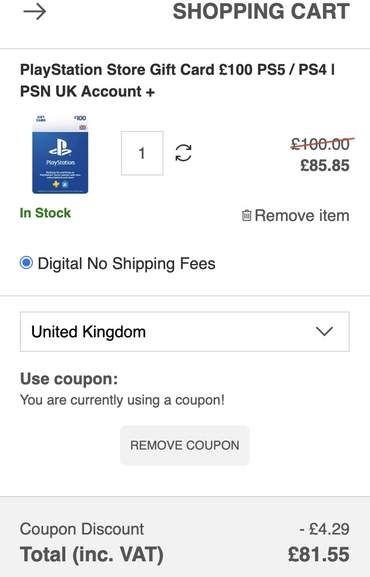
Task: Click the £85.85 discounted price
Action: pos(325,165)
